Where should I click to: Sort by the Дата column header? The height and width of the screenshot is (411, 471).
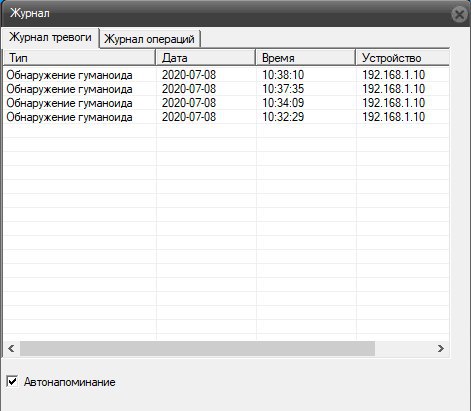point(206,58)
